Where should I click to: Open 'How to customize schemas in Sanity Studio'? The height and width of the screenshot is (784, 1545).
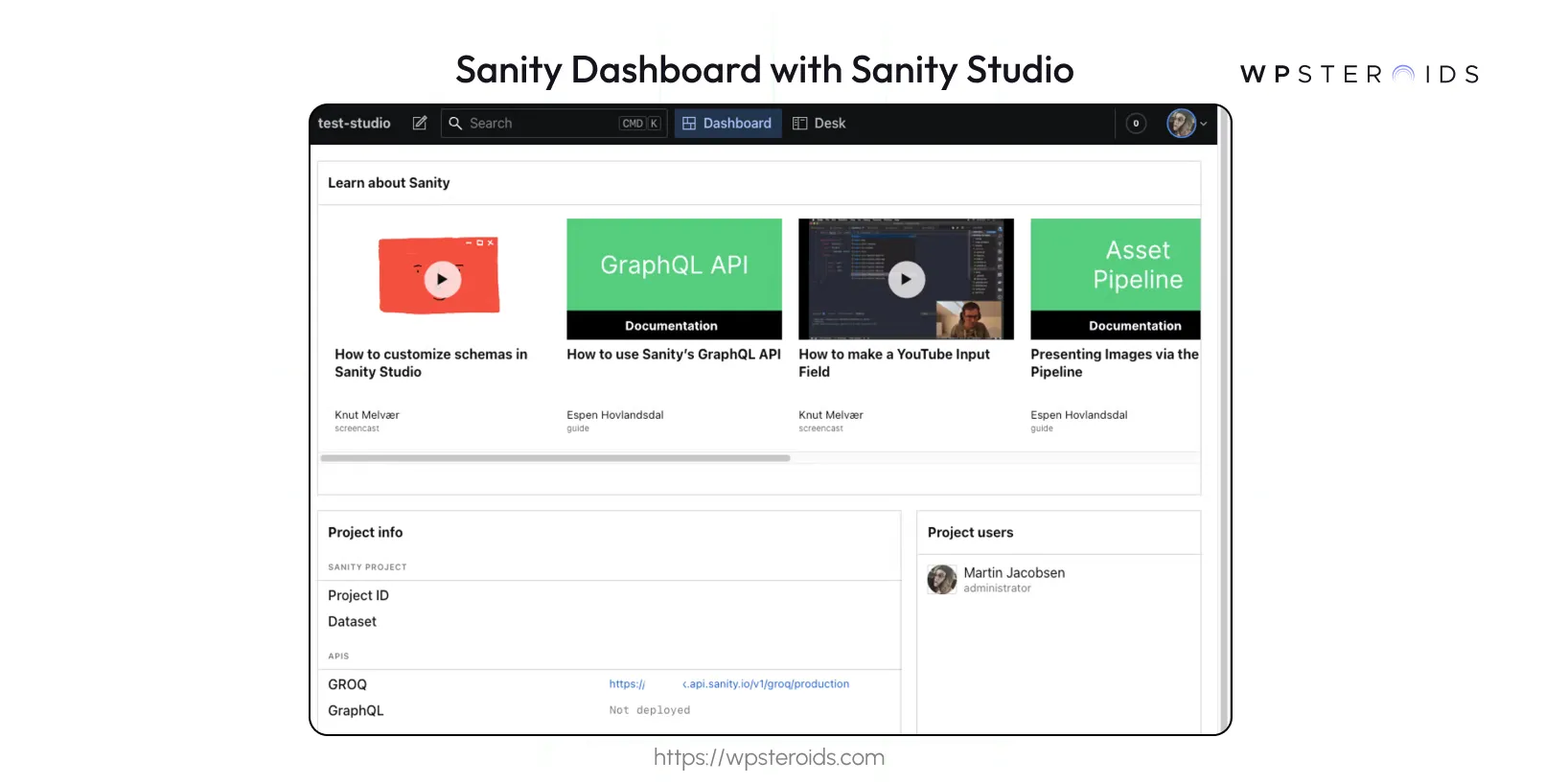[431, 363]
